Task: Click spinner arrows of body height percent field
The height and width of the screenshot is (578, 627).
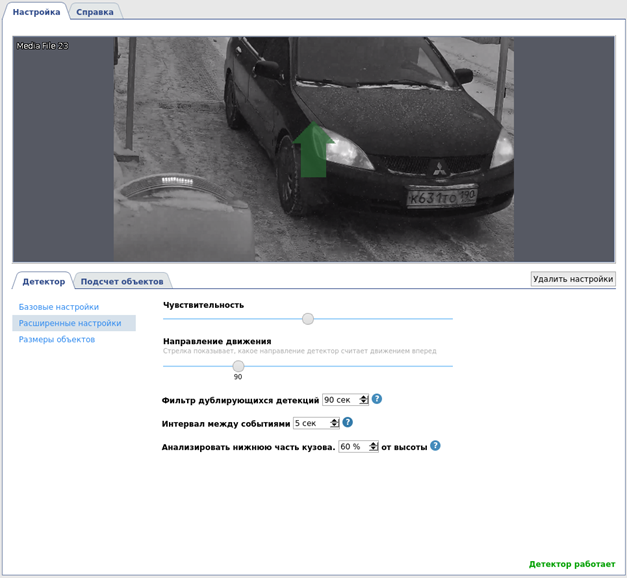Action: coord(373,447)
